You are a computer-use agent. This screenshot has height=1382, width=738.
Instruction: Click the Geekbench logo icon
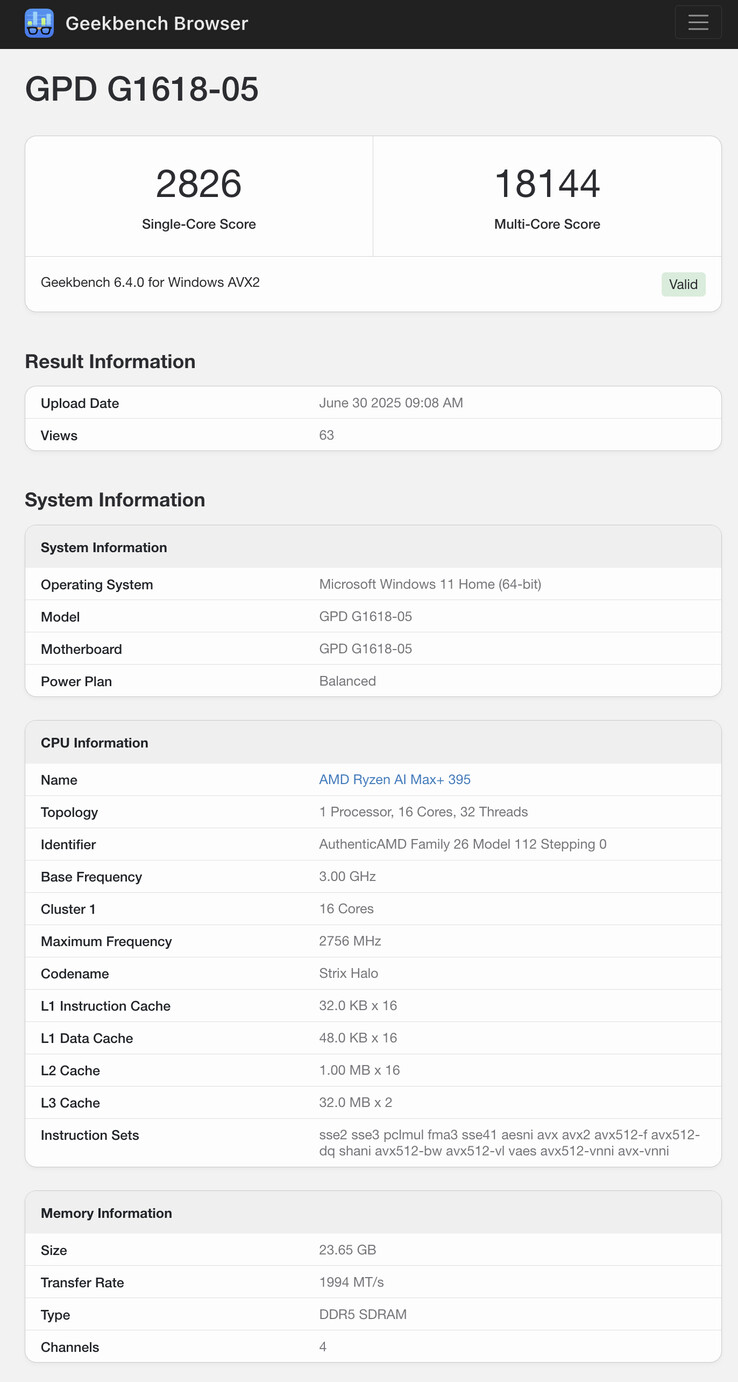tap(39, 23)
